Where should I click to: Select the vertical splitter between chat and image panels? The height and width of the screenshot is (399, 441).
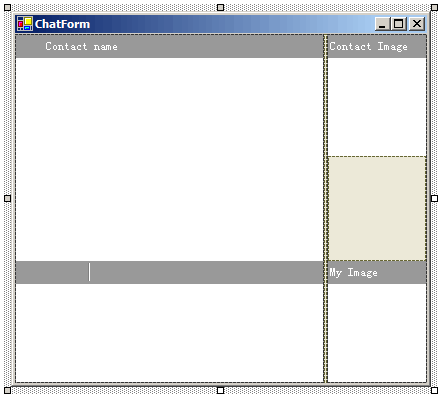(x=325, y=208)
